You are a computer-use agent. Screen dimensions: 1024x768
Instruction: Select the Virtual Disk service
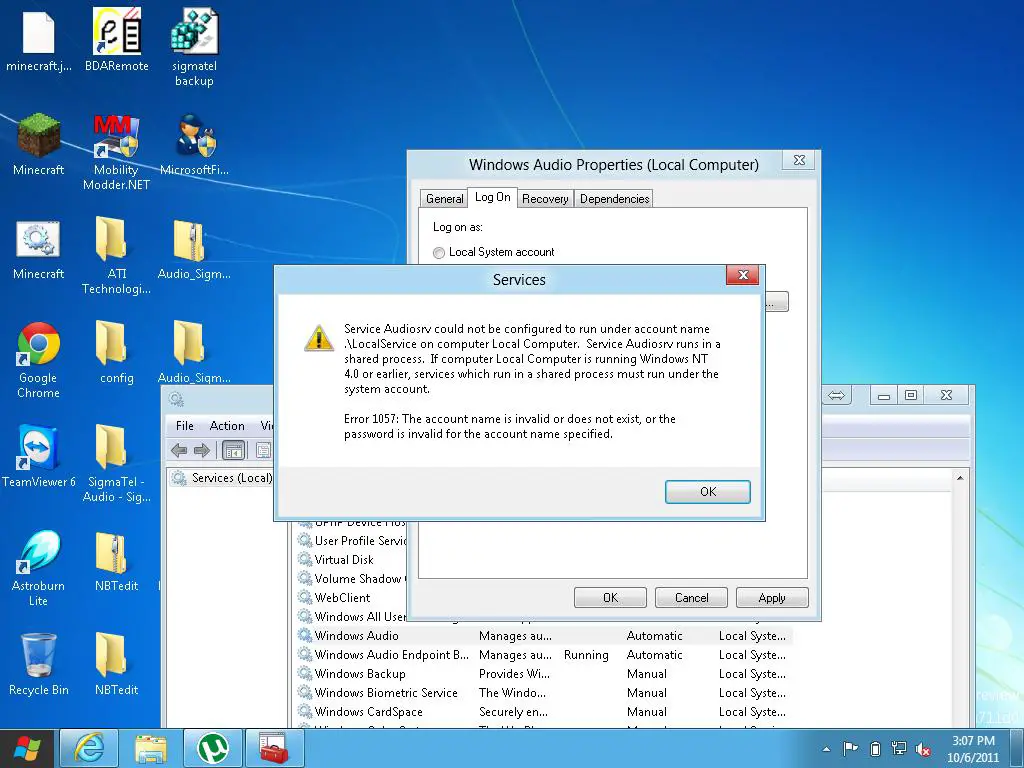(351, 560)
